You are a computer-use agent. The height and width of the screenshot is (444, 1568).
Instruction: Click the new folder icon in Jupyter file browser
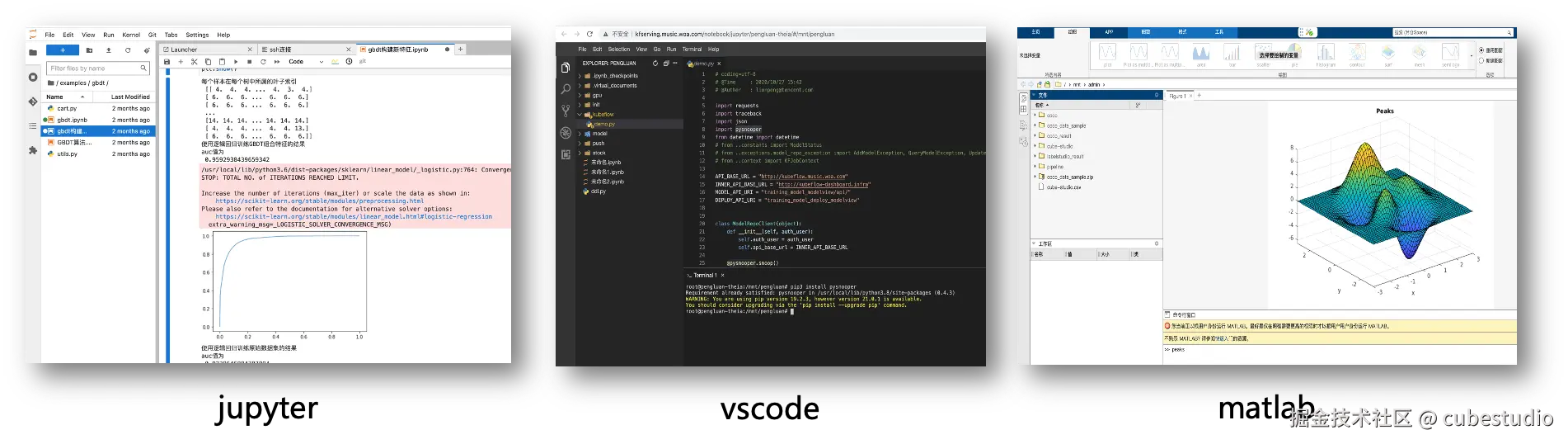[x=89, y=50]
